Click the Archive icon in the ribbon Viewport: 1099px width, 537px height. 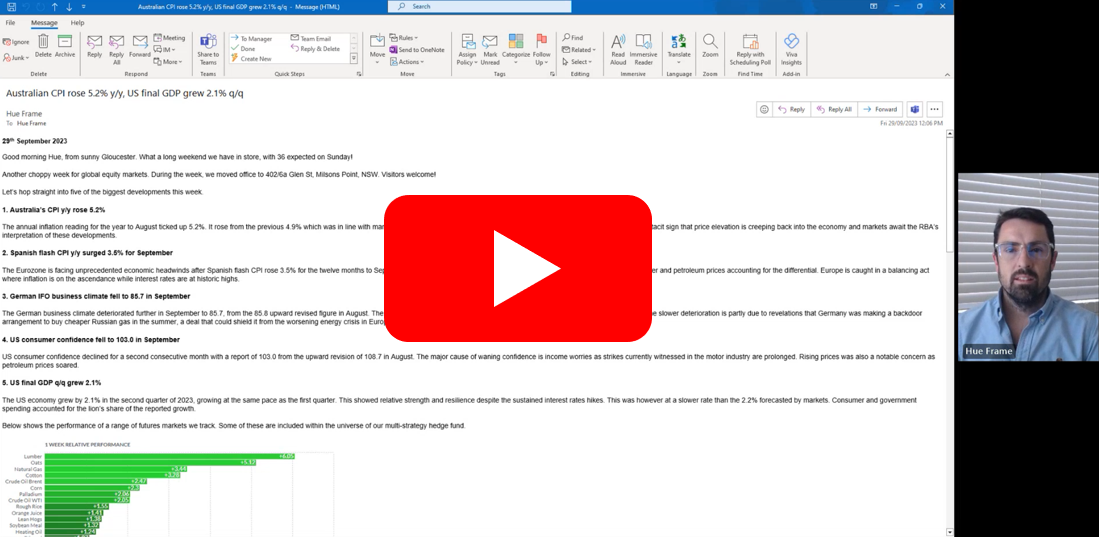[x=65, y=46]
